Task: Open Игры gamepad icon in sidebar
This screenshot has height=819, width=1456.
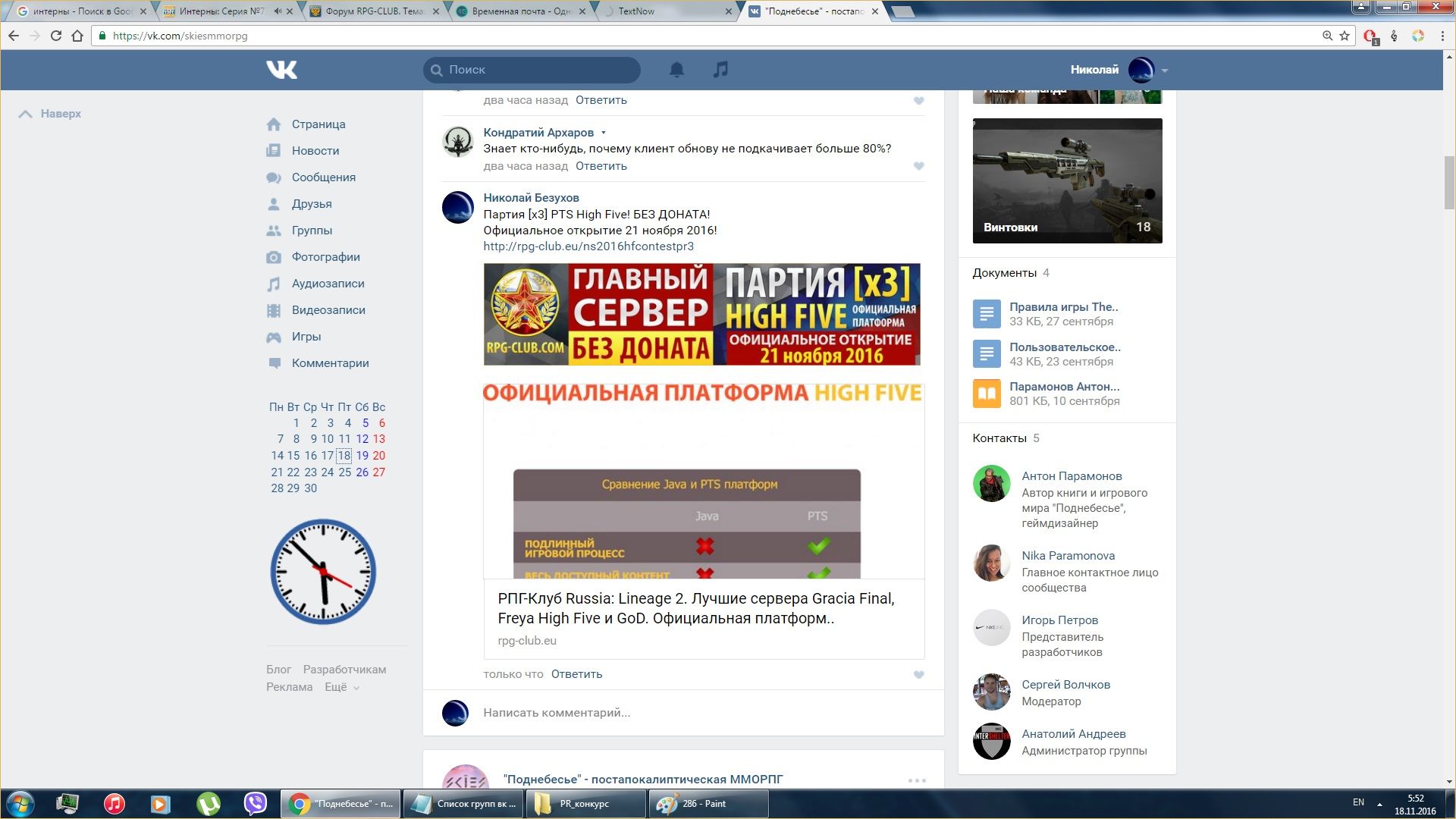Action: point(274,337)
